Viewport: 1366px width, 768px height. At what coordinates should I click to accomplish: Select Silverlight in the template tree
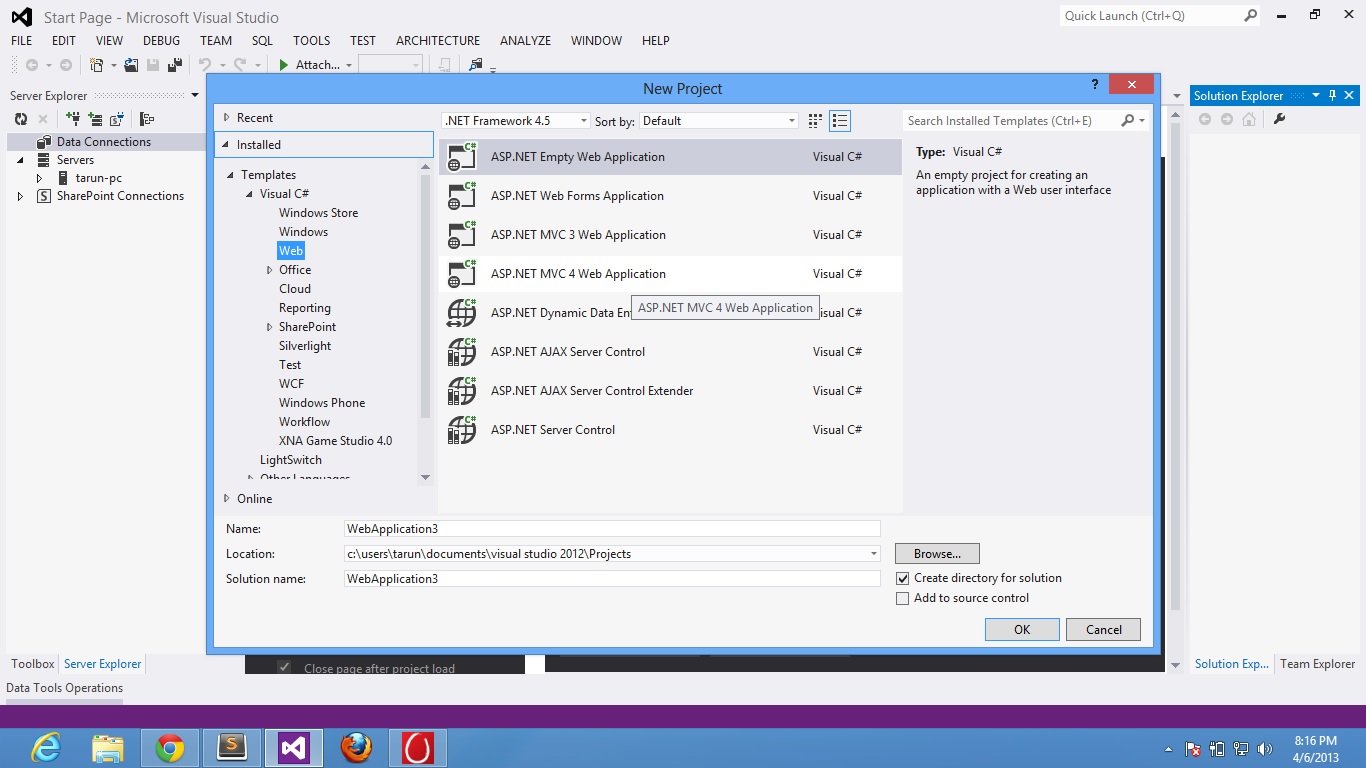click(305, 346)
